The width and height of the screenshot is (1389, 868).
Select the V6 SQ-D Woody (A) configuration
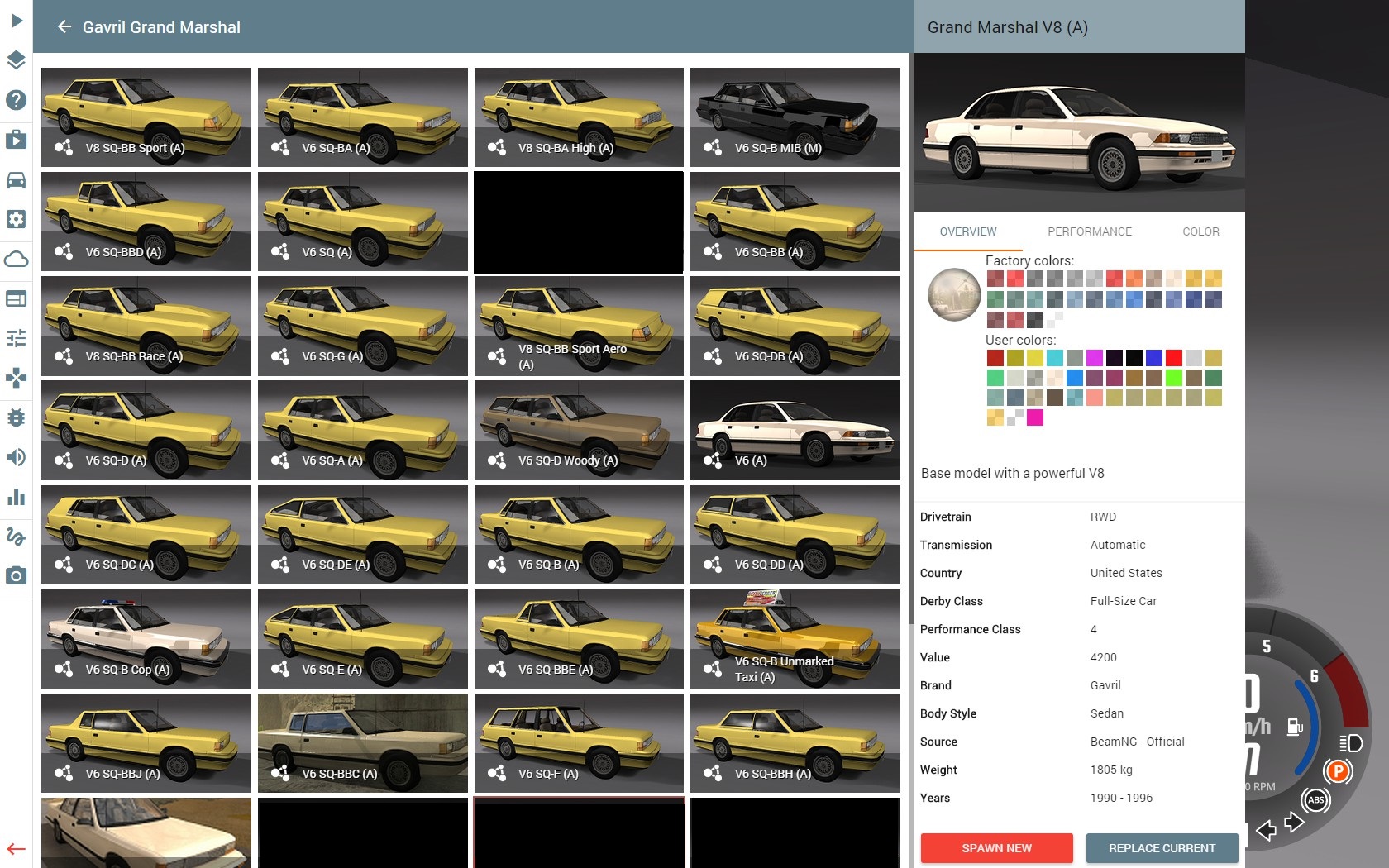[x=579, y=430]
